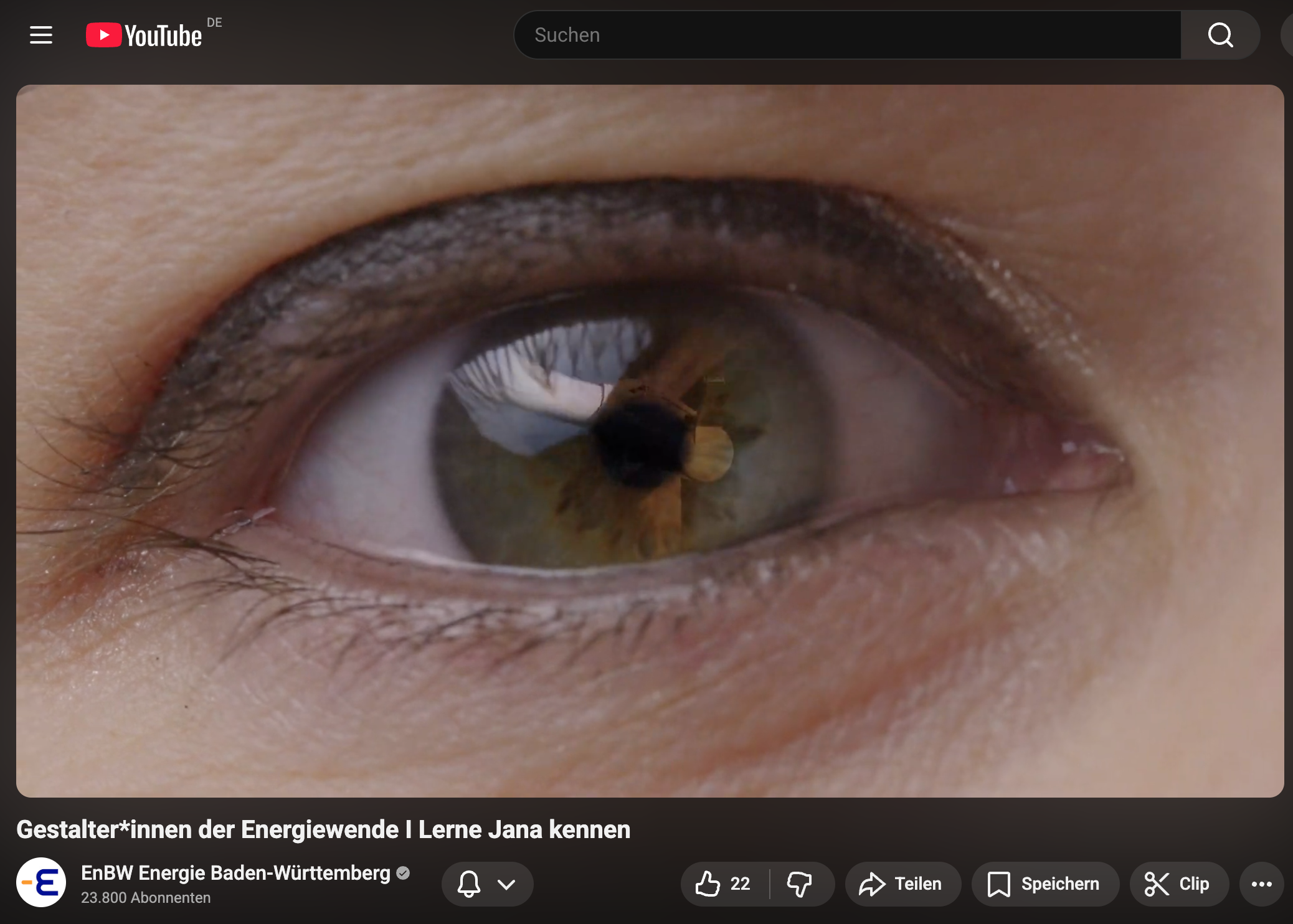1293x924 pixels.
Task: Click into the Suchen search field
Action: tap(847, 35)
